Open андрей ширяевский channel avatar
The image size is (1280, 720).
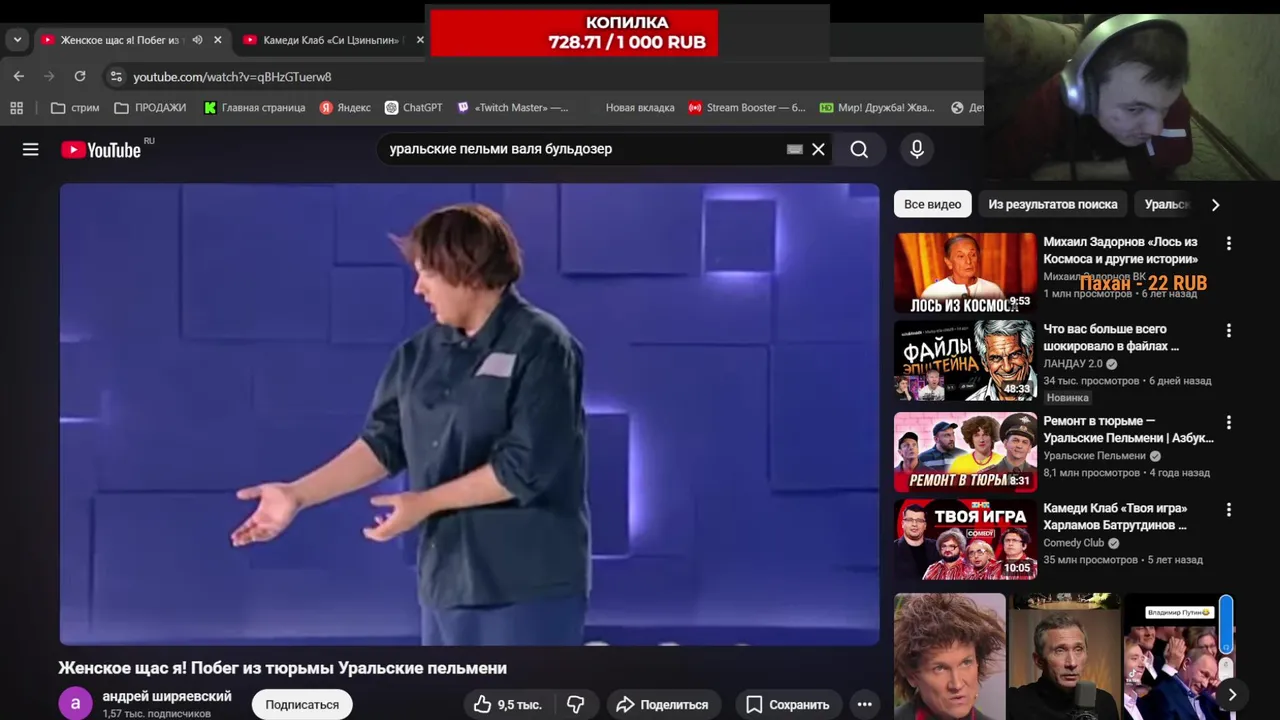(75, 704)
